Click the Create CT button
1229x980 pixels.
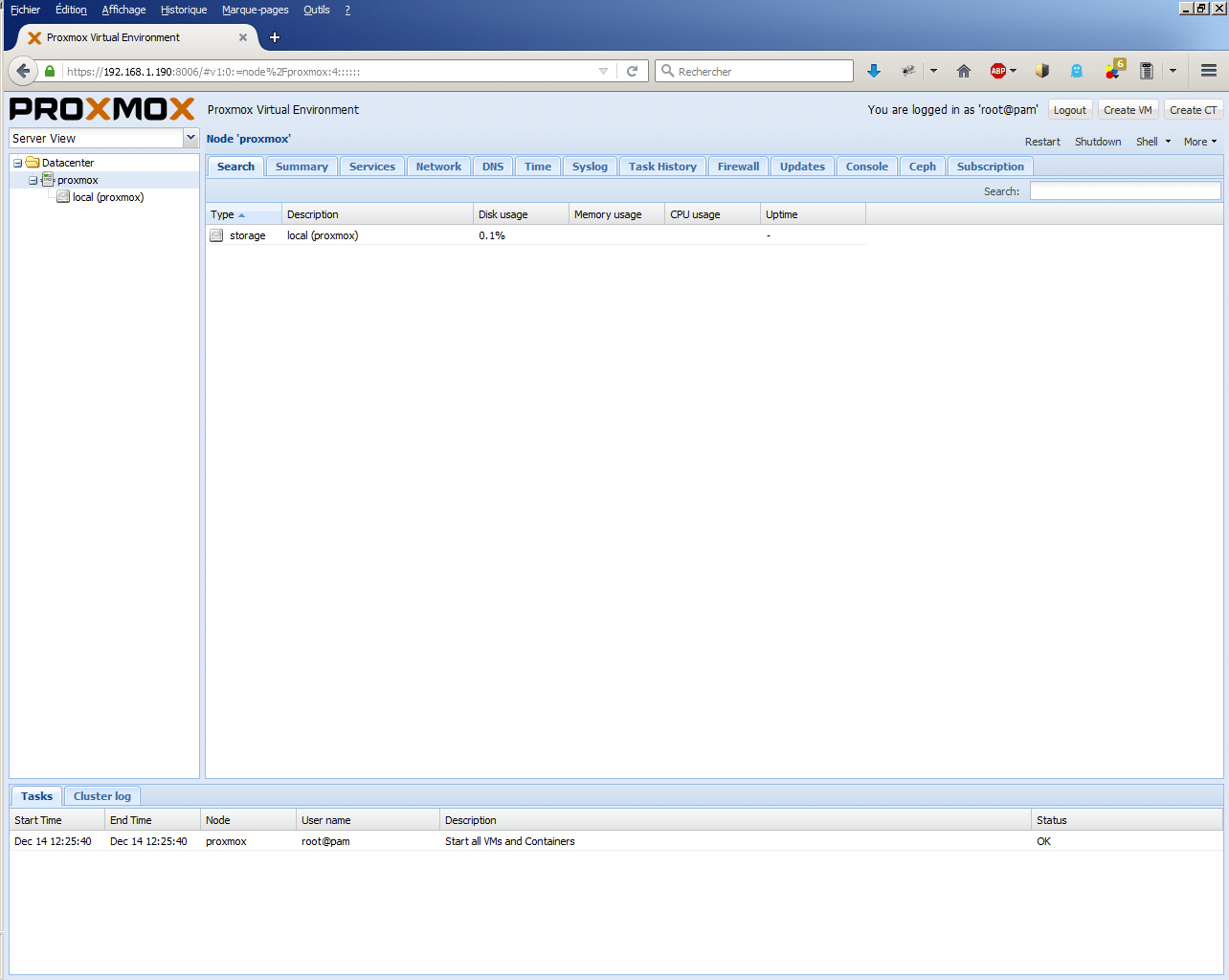1194,110
